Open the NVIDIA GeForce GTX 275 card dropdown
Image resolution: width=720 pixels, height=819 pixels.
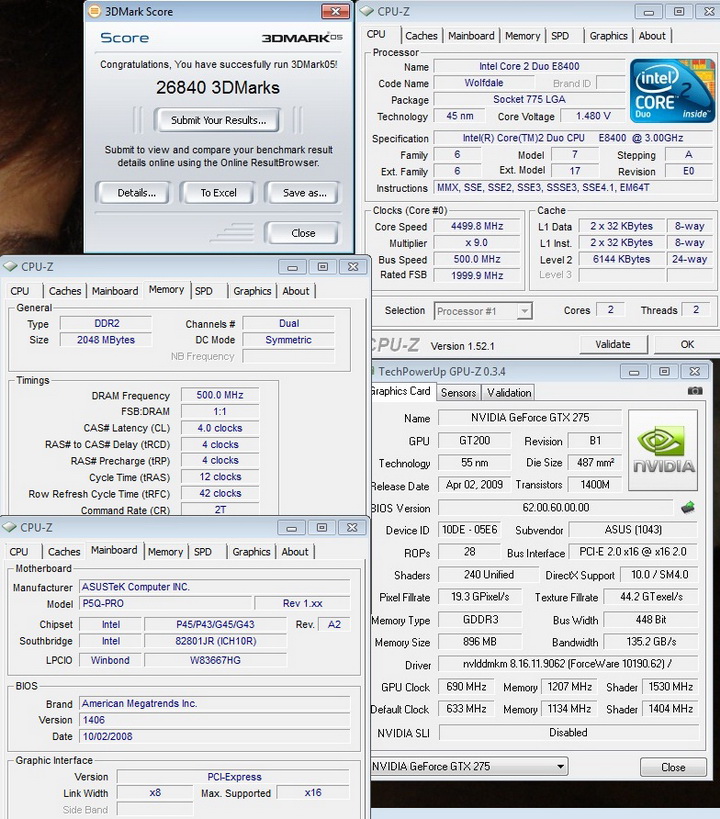click(560, 766)
